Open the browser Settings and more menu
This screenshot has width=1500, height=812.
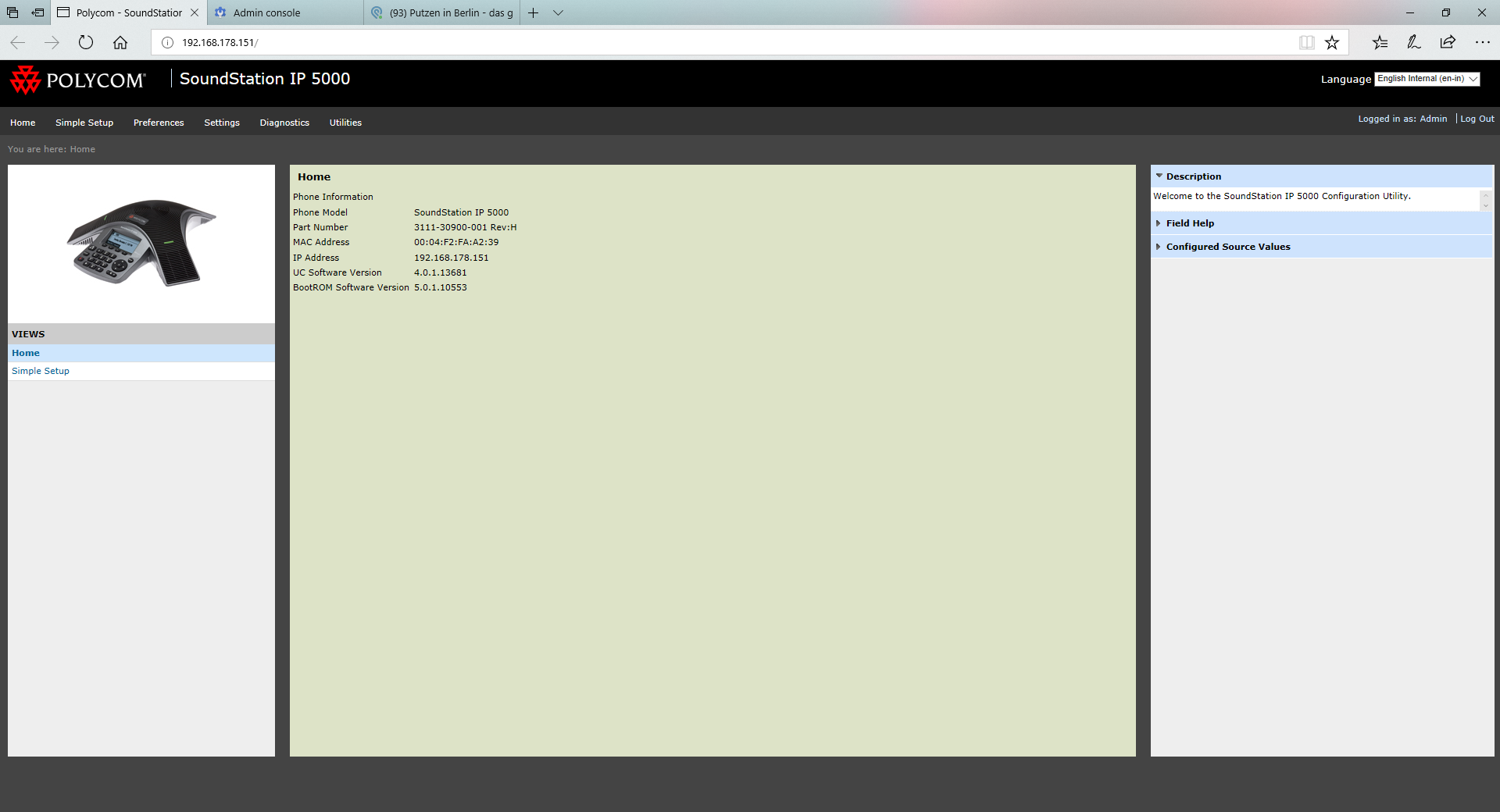(1482, 43)
